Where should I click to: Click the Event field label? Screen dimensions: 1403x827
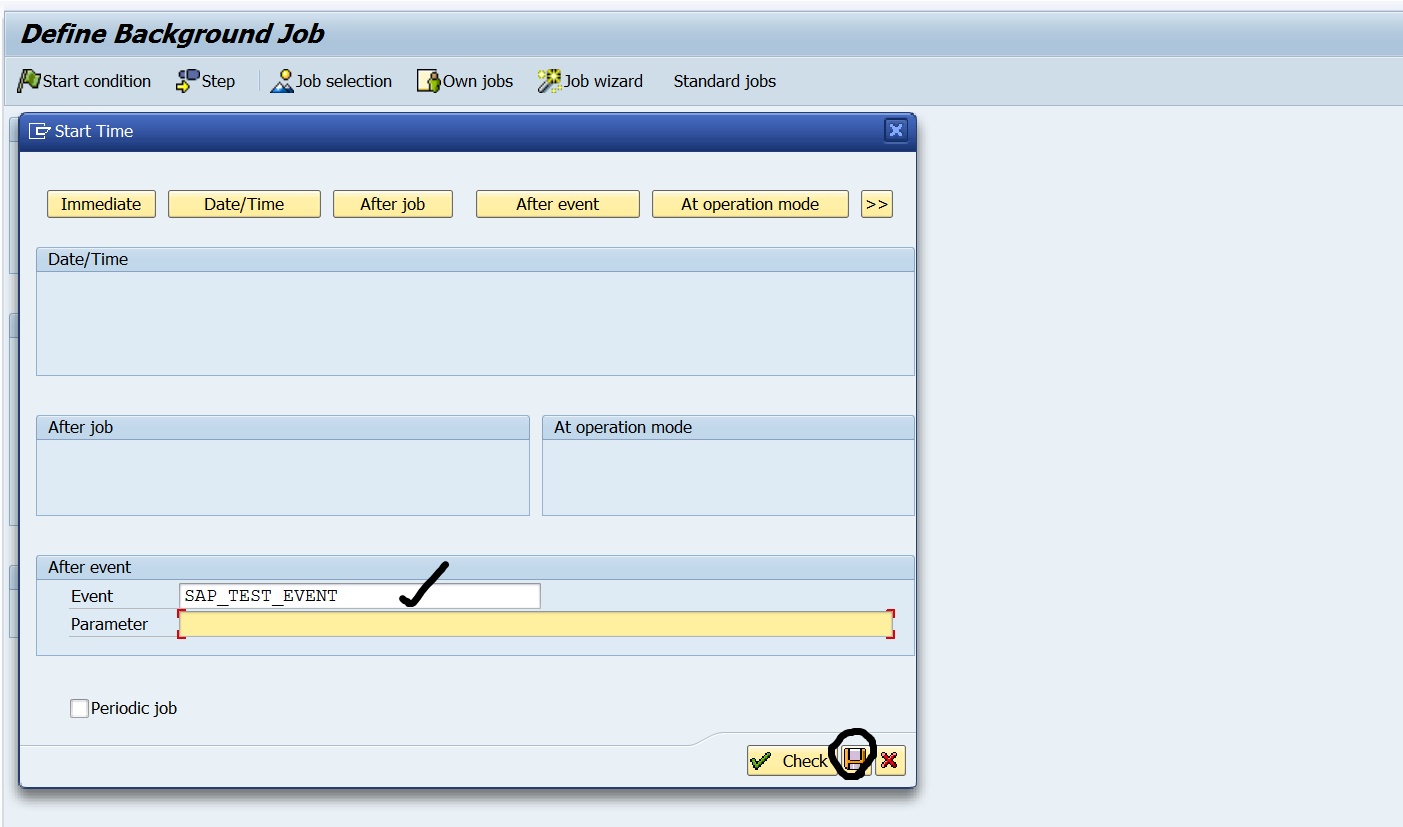pos(92,596)
